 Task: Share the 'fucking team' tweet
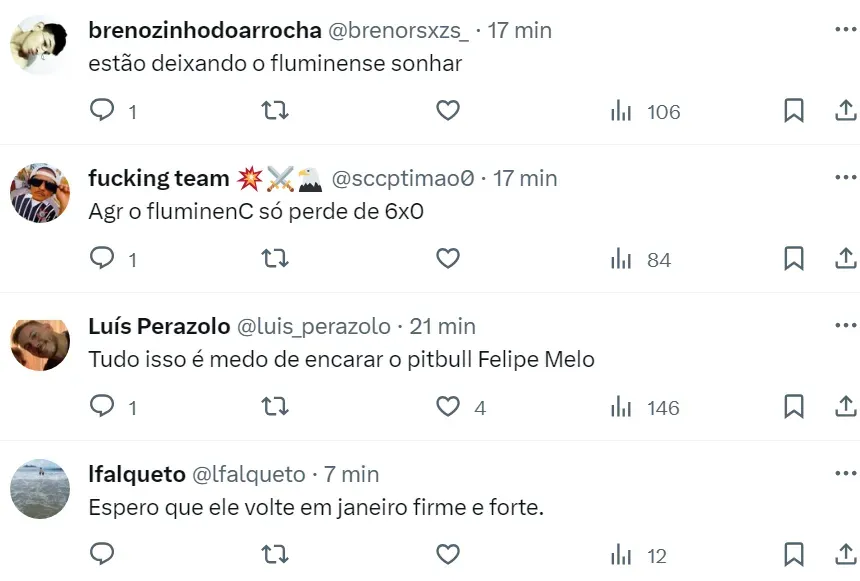[844, 259]
